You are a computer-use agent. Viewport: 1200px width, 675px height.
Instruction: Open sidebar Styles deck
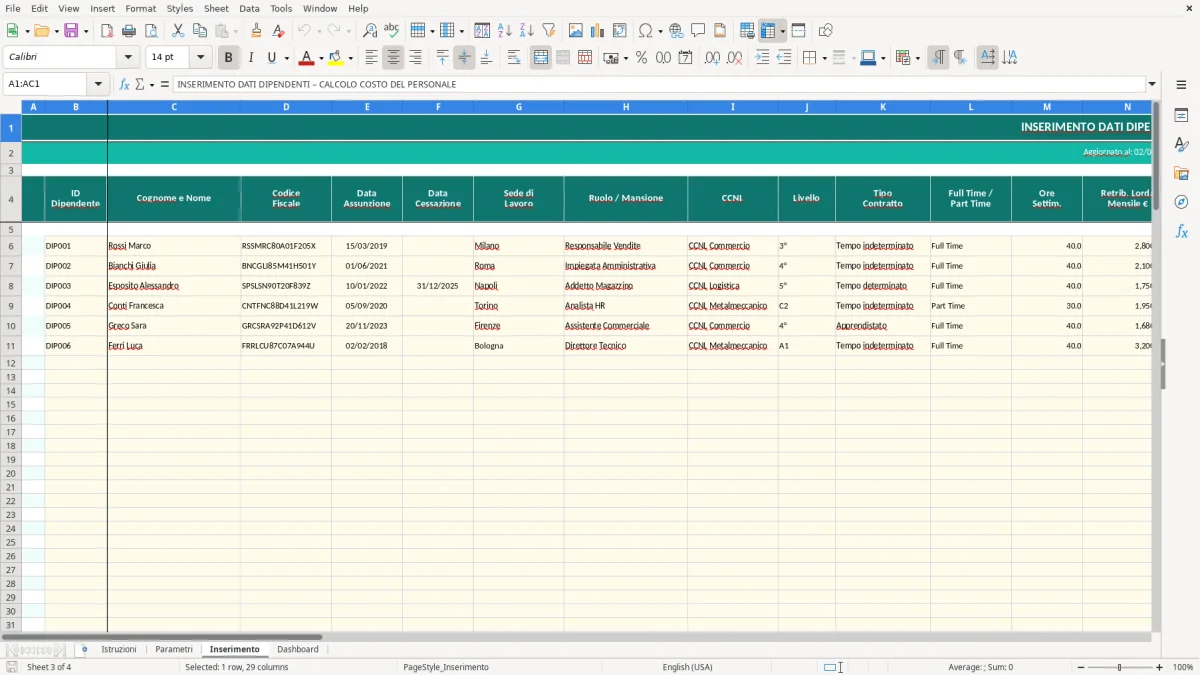1181,144
